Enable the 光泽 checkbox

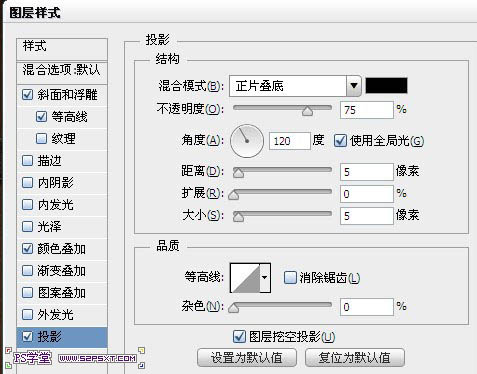[x=27, y=226]
